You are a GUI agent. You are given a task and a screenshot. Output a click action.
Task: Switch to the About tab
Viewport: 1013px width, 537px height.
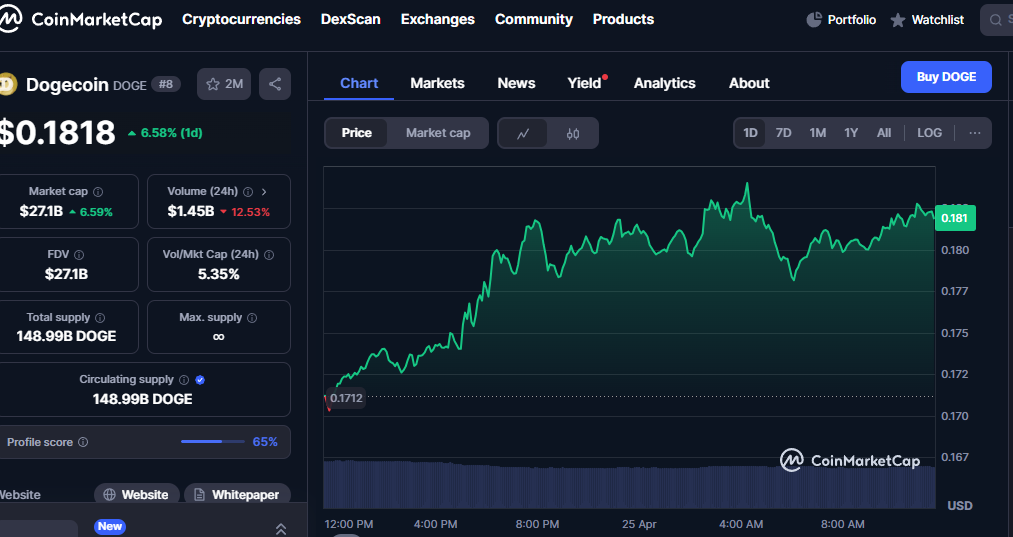click(x=749, y=83)
